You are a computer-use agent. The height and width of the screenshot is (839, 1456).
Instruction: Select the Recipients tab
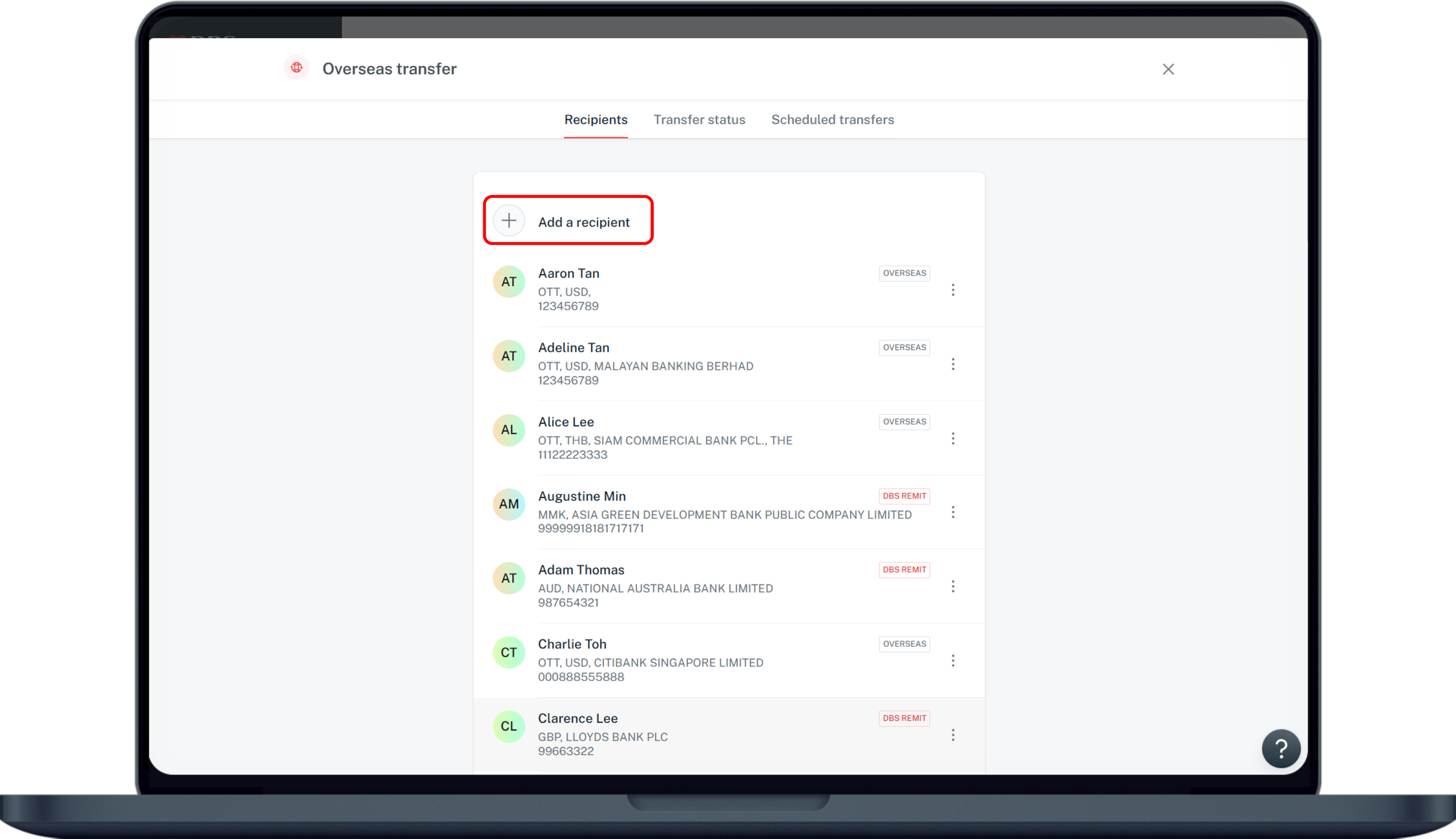pyautogui.click(x=596, y=120)
